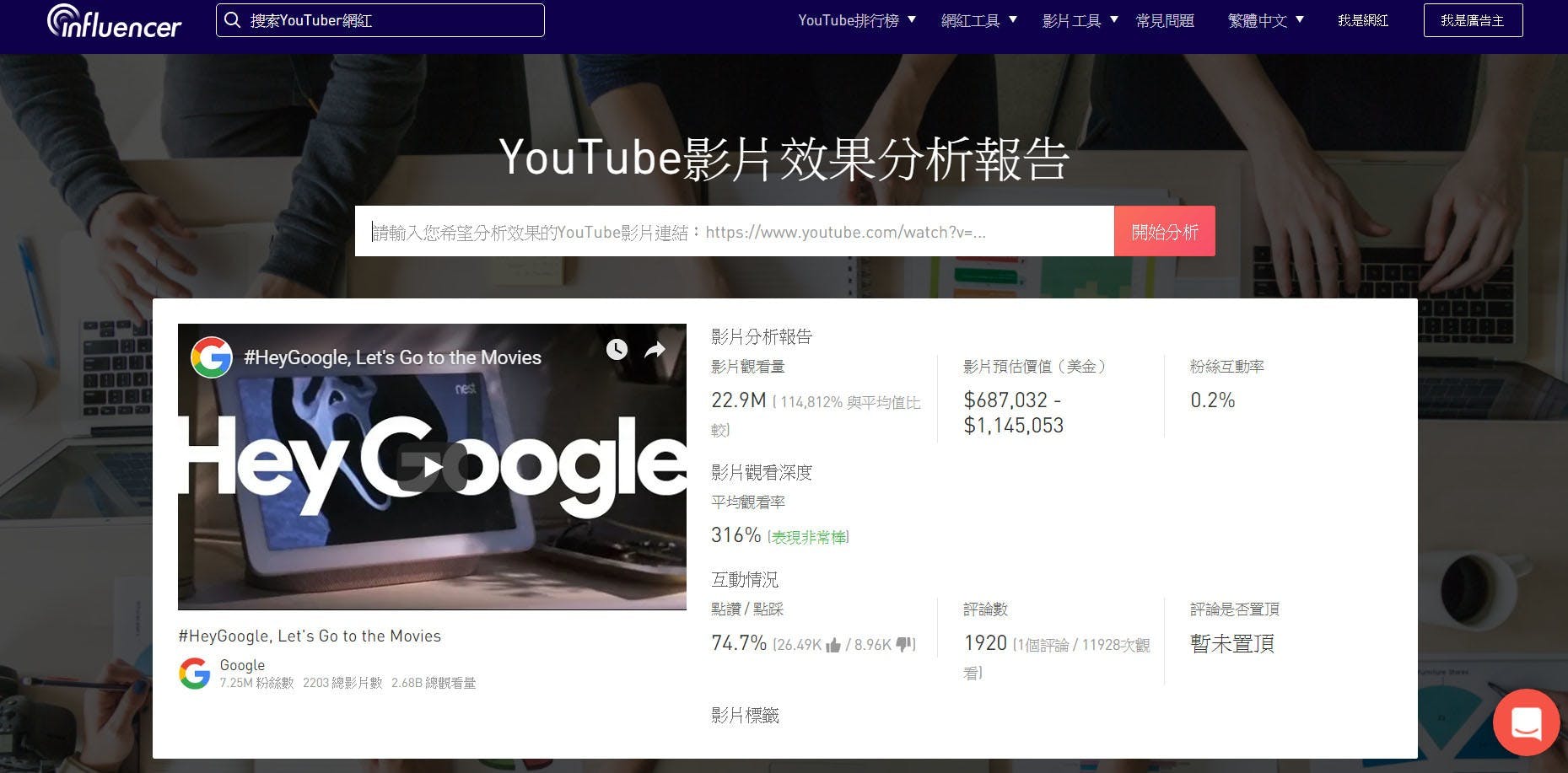Click the 7.25M 粉絲數 subscriber stat
1568x773 pixels.
tap(257, 683)
